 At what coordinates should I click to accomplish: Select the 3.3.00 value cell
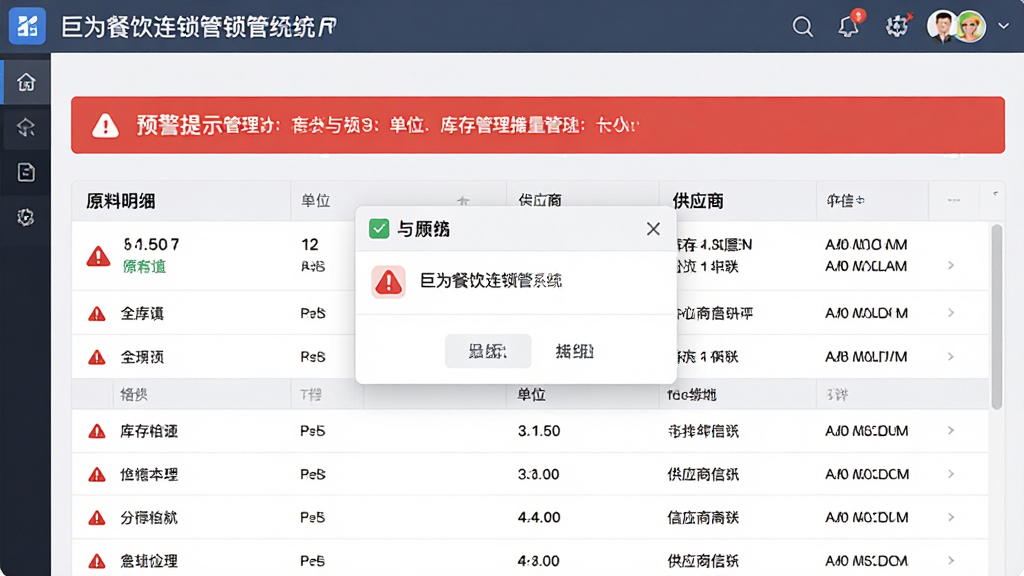click(539, 474)
